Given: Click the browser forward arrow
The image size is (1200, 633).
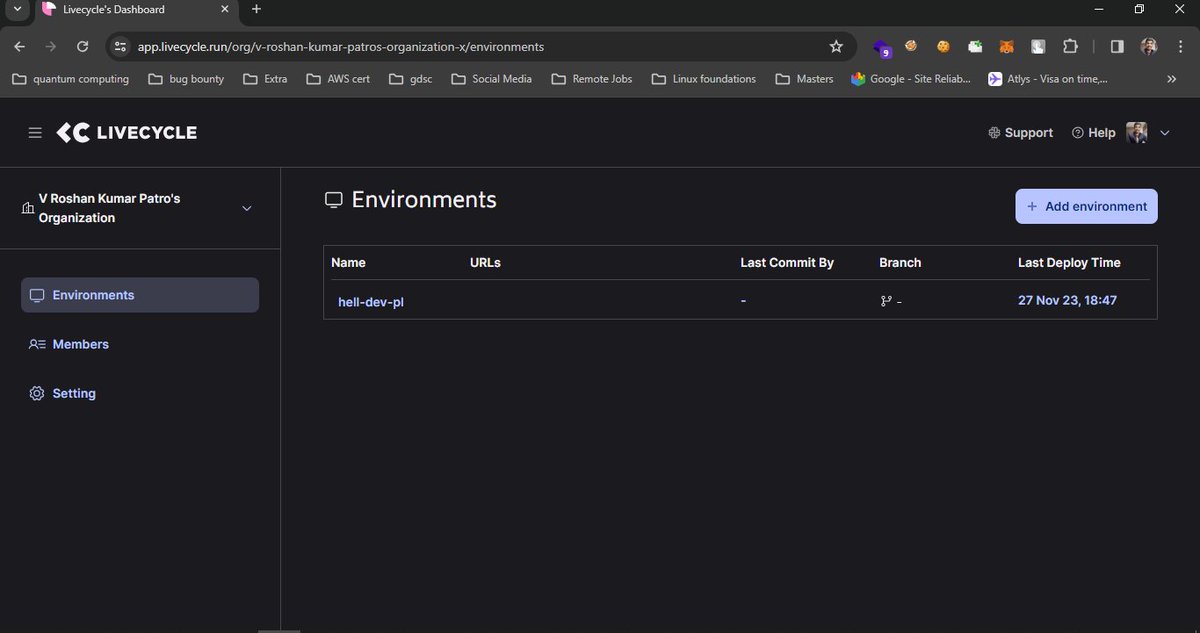Looking at the screenshot, I should tap(51, 46).
